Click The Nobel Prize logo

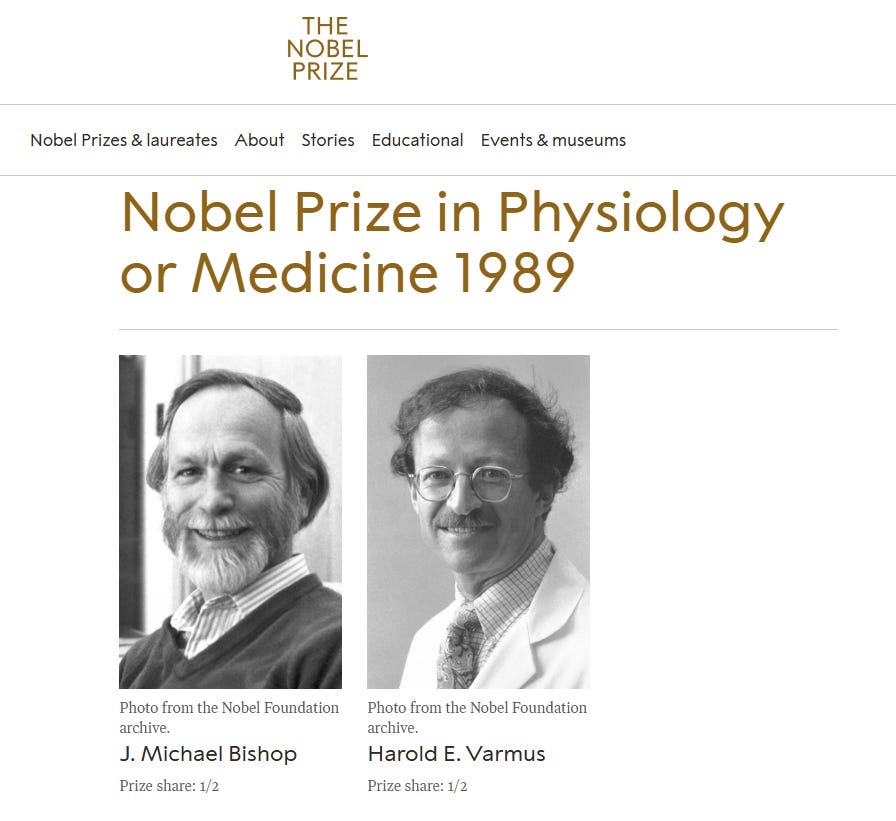tap(327, 49)
